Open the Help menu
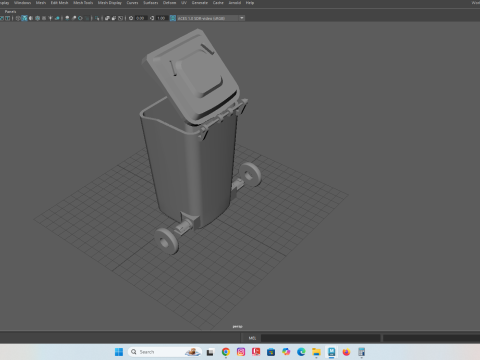480x360 pixels. pos(250,3)
